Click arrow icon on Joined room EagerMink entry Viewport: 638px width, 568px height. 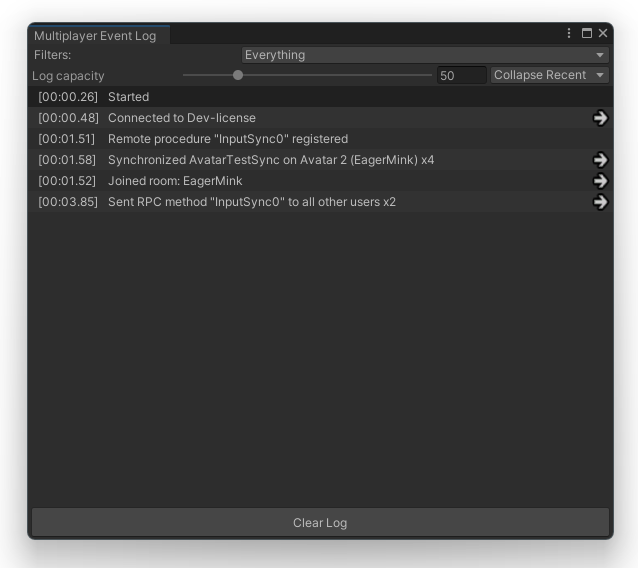[x=600, y=181]
